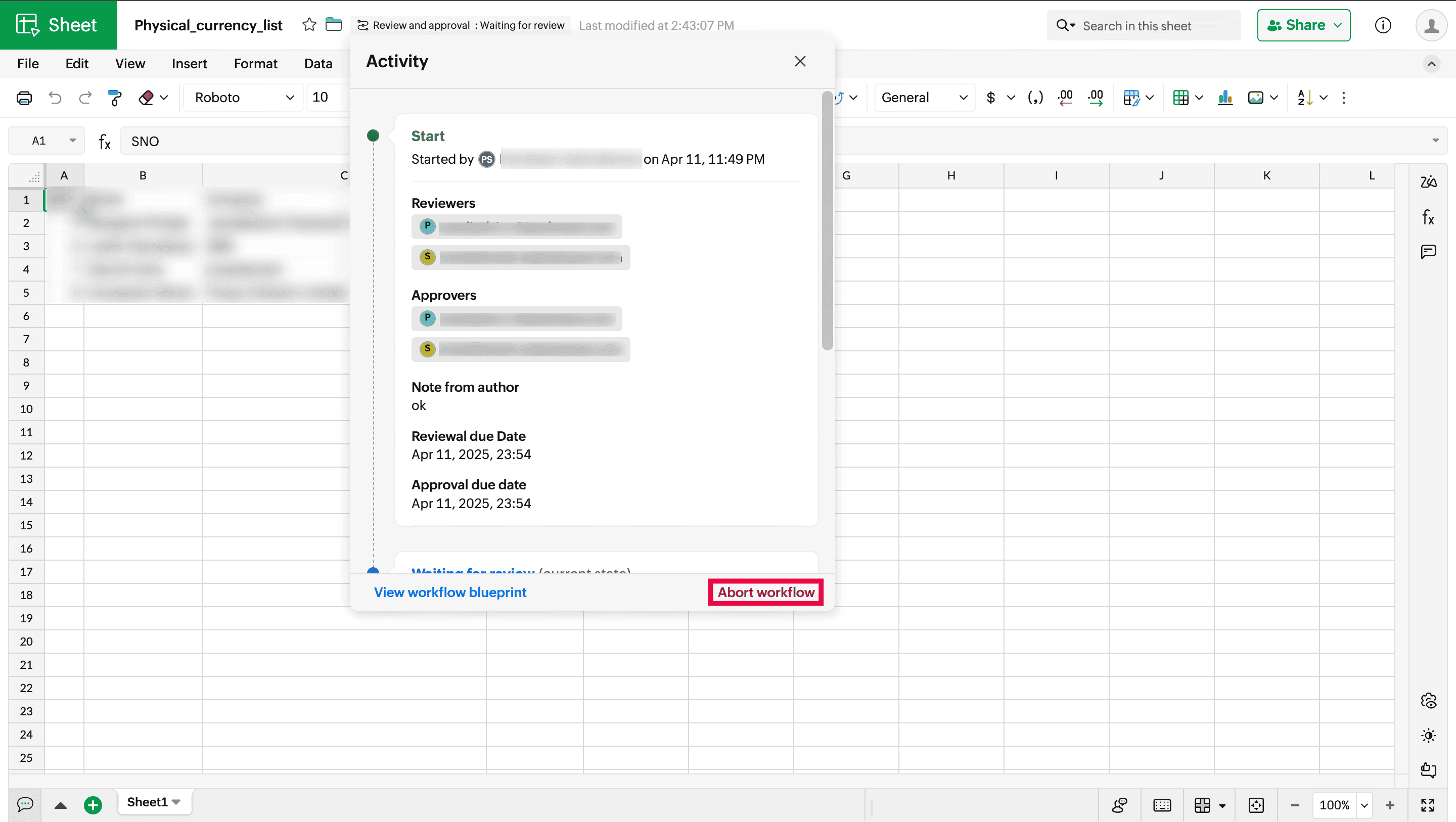The width and height of the screenshot is (1456, 822).
Task: Click the paint format brush icon
Action: (114, 98)
